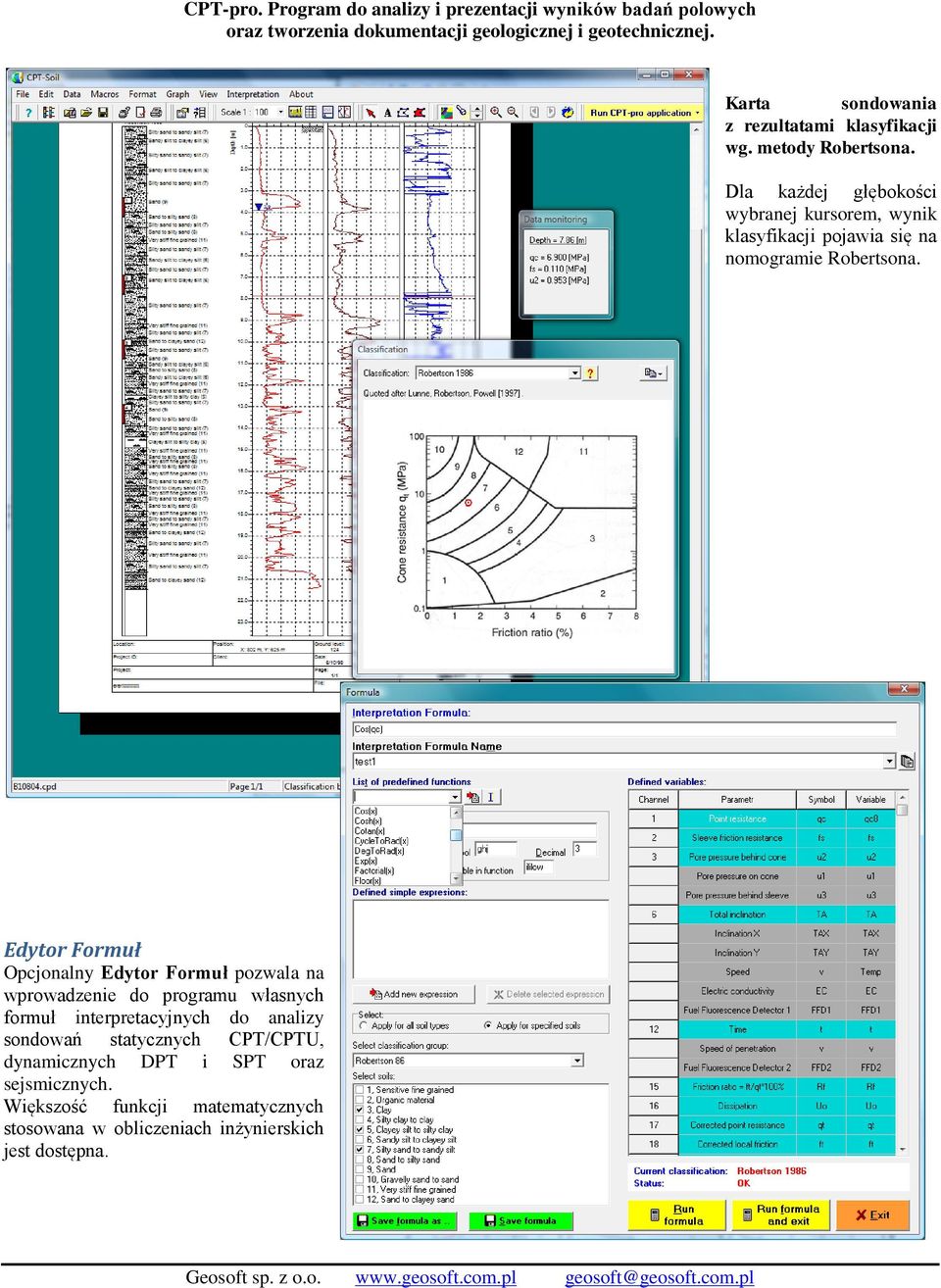Click the red shape drawing toolbar icon
This screenshot has height=1288, width=941.
point(420,113)
